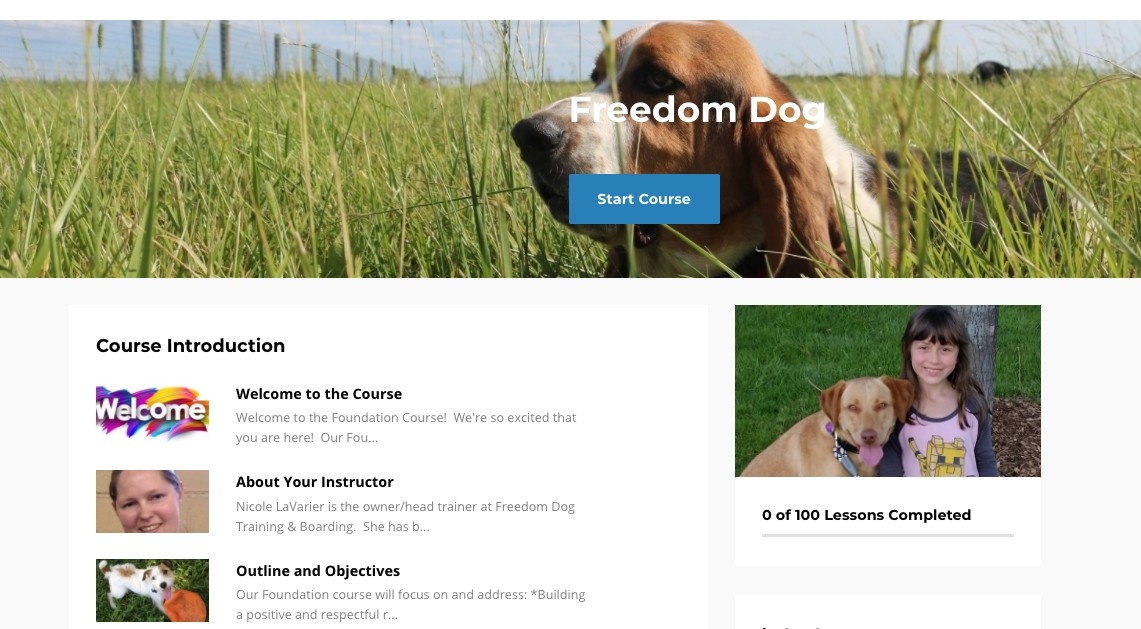Click the Nicole LaVarier description text

[x=405, y=516]
